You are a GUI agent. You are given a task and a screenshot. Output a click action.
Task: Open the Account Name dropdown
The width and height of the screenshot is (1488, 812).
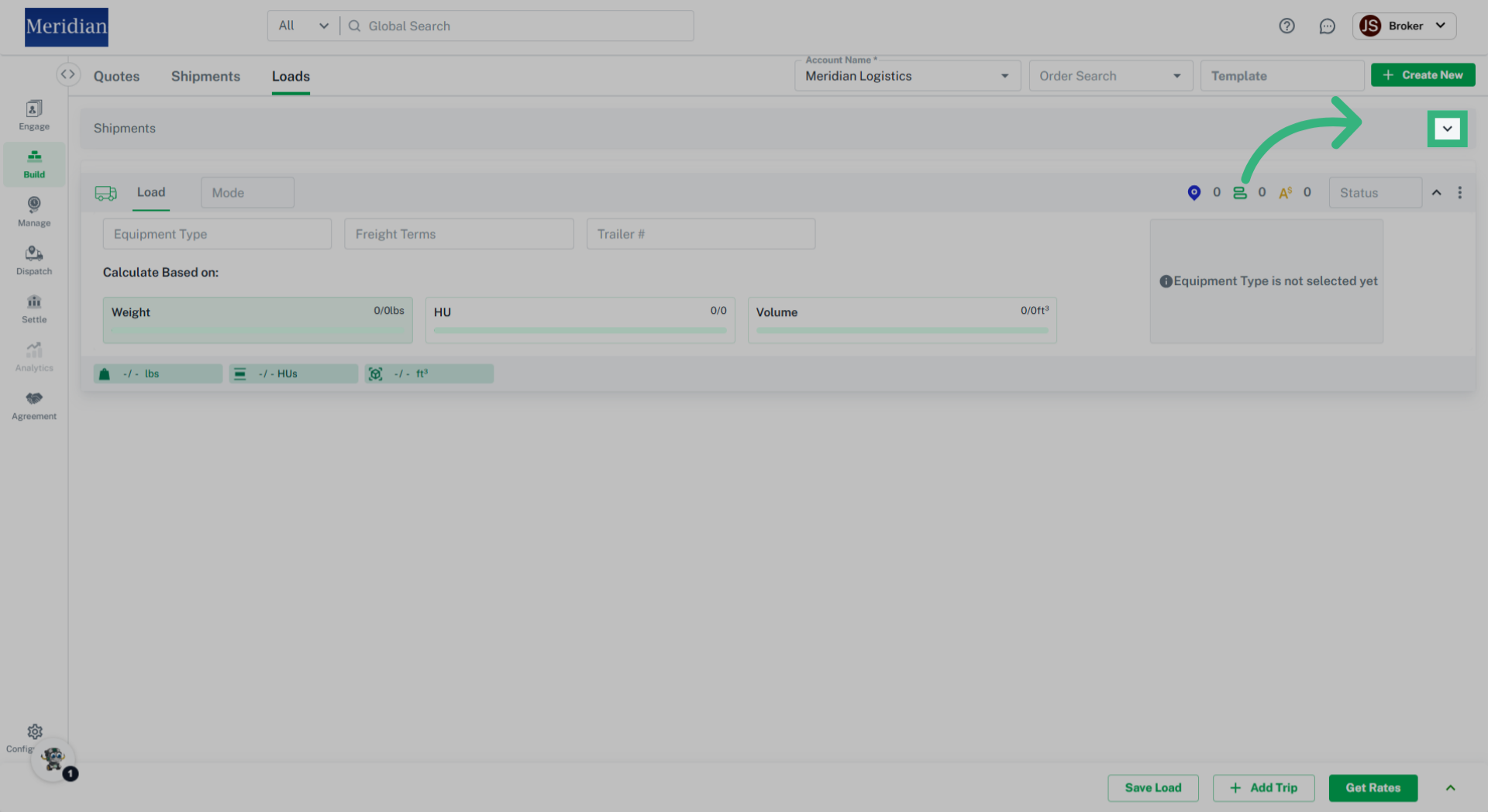tap(1004, 75)
